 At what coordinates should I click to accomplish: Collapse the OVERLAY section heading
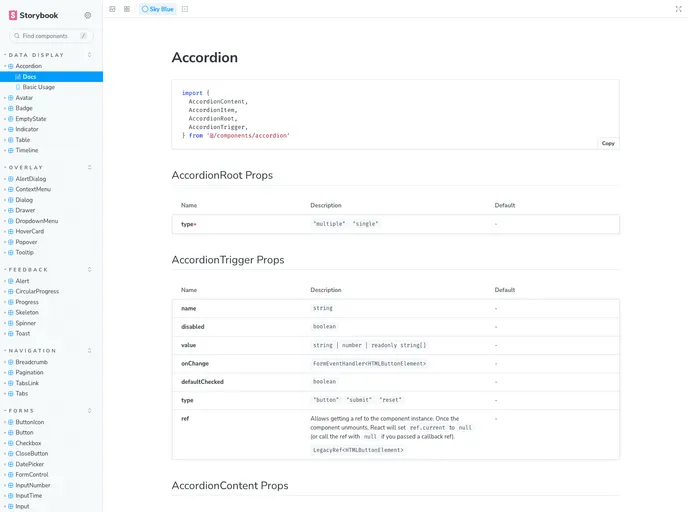pos(25,168)
